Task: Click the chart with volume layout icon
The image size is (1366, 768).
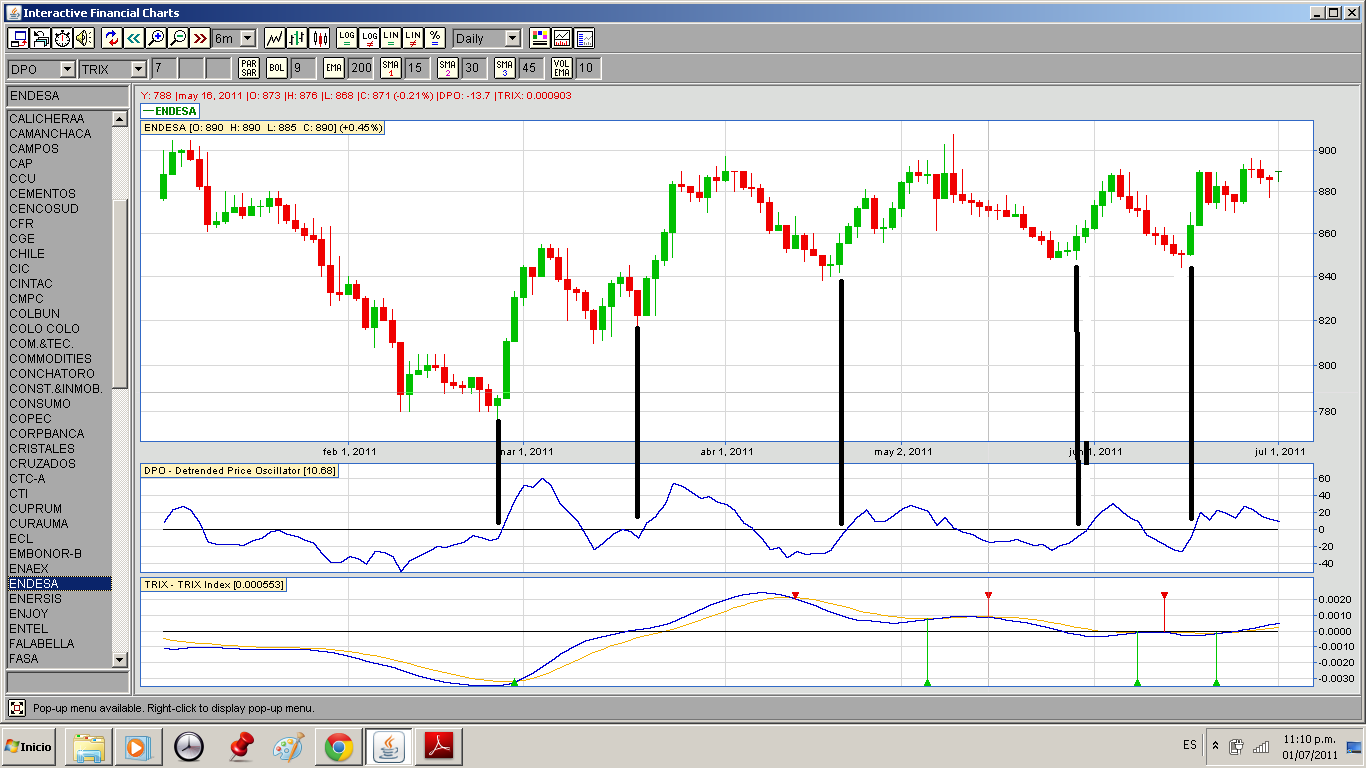Action: 562,38
